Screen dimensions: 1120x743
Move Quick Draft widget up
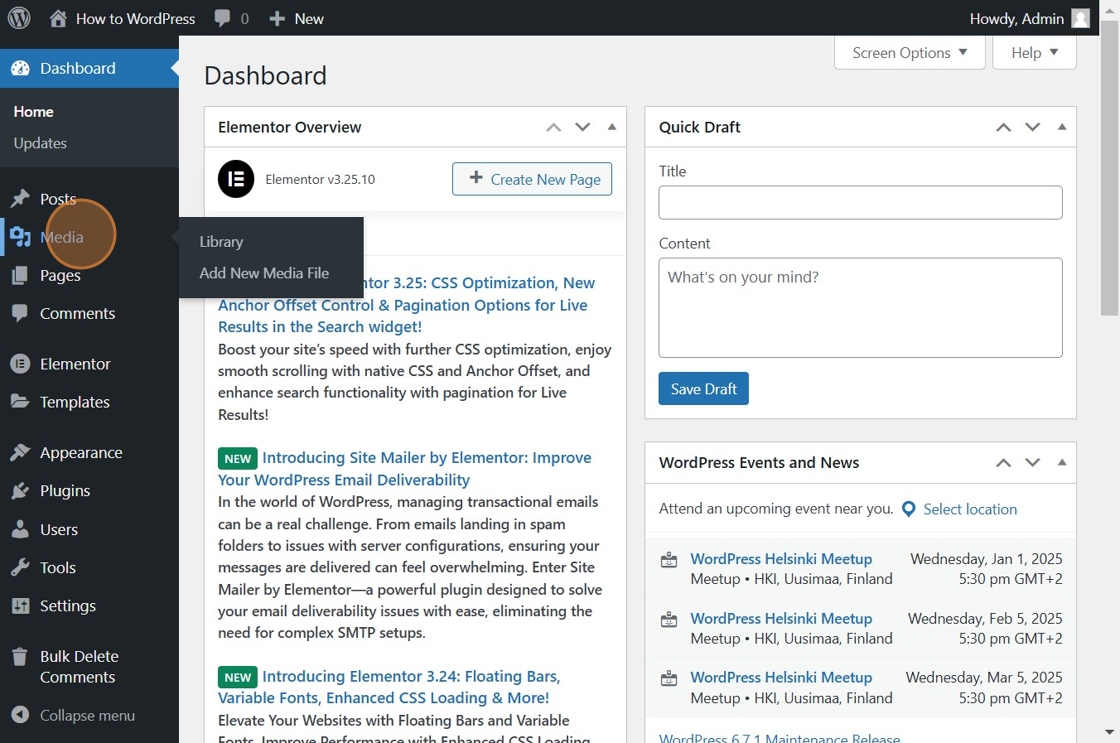coord(1004,127)
